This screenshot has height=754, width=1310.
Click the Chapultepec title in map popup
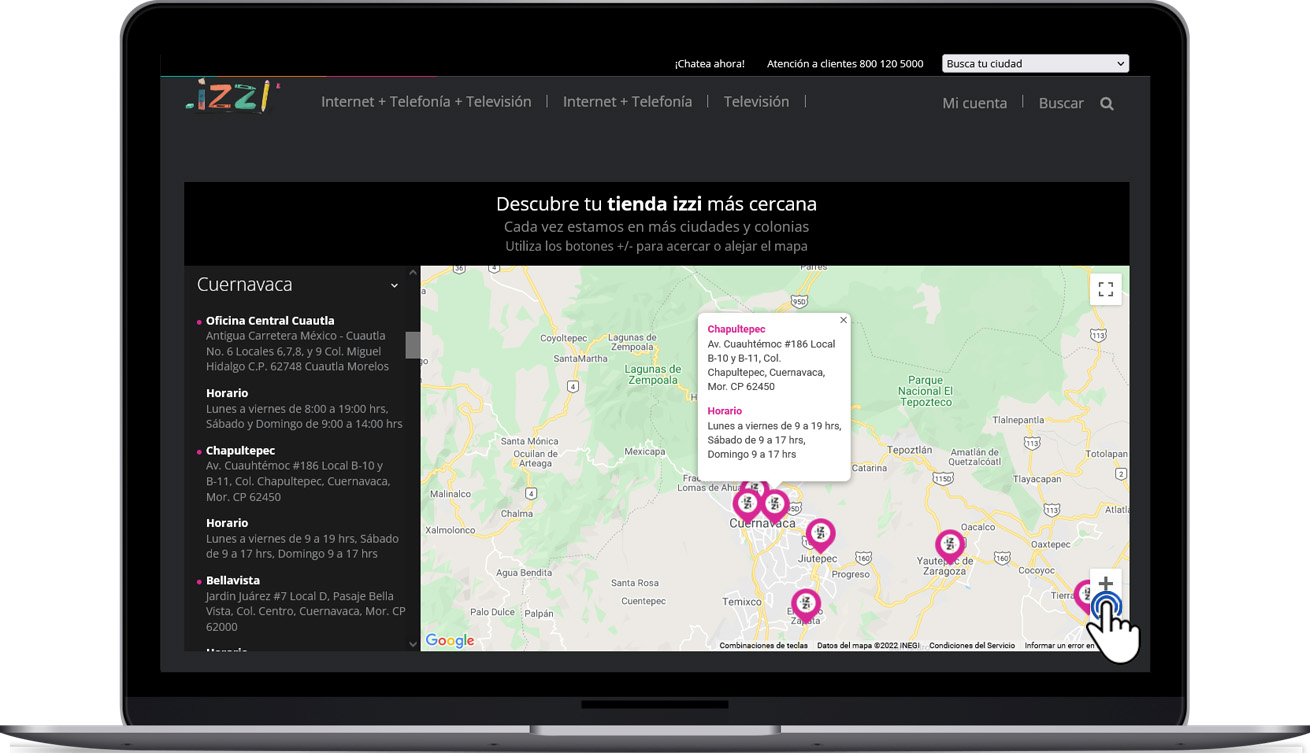pos(736,329)
